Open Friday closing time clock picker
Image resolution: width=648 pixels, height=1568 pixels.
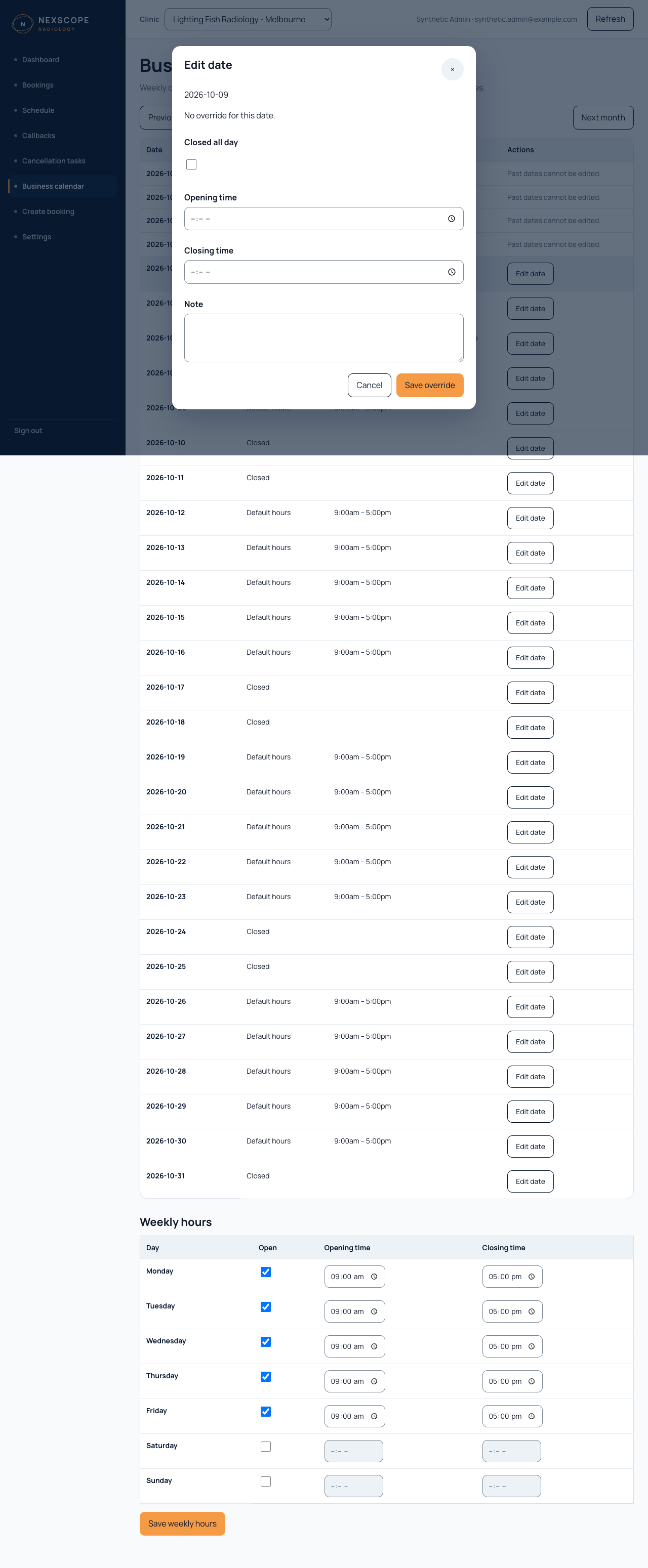click(x=531, y=1416)
